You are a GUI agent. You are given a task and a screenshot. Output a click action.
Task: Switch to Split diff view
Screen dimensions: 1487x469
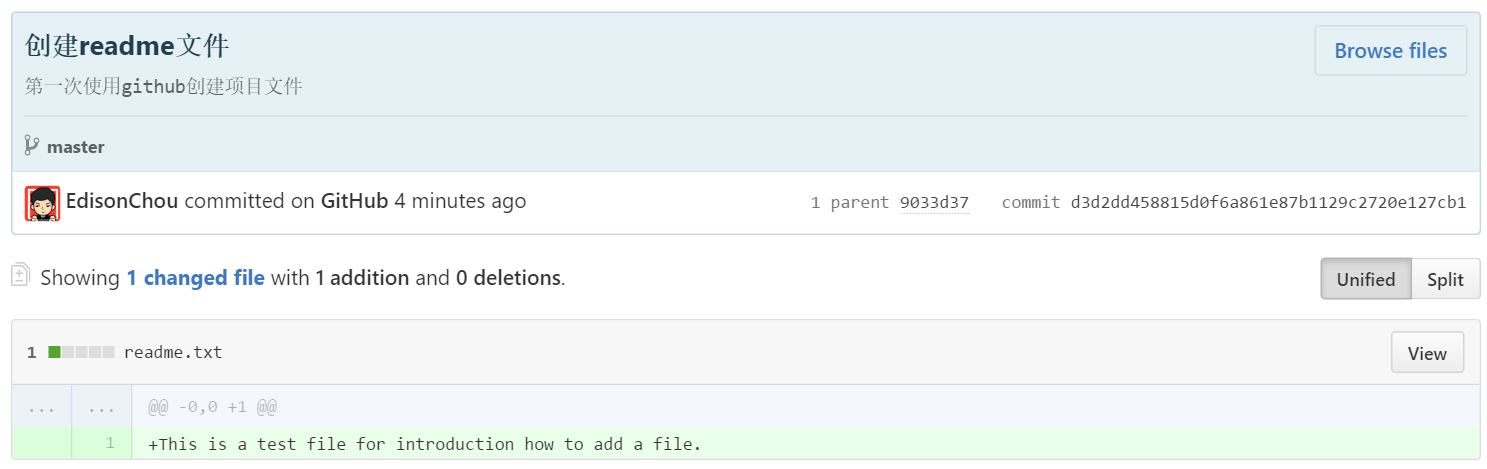tap(1445, 279)
